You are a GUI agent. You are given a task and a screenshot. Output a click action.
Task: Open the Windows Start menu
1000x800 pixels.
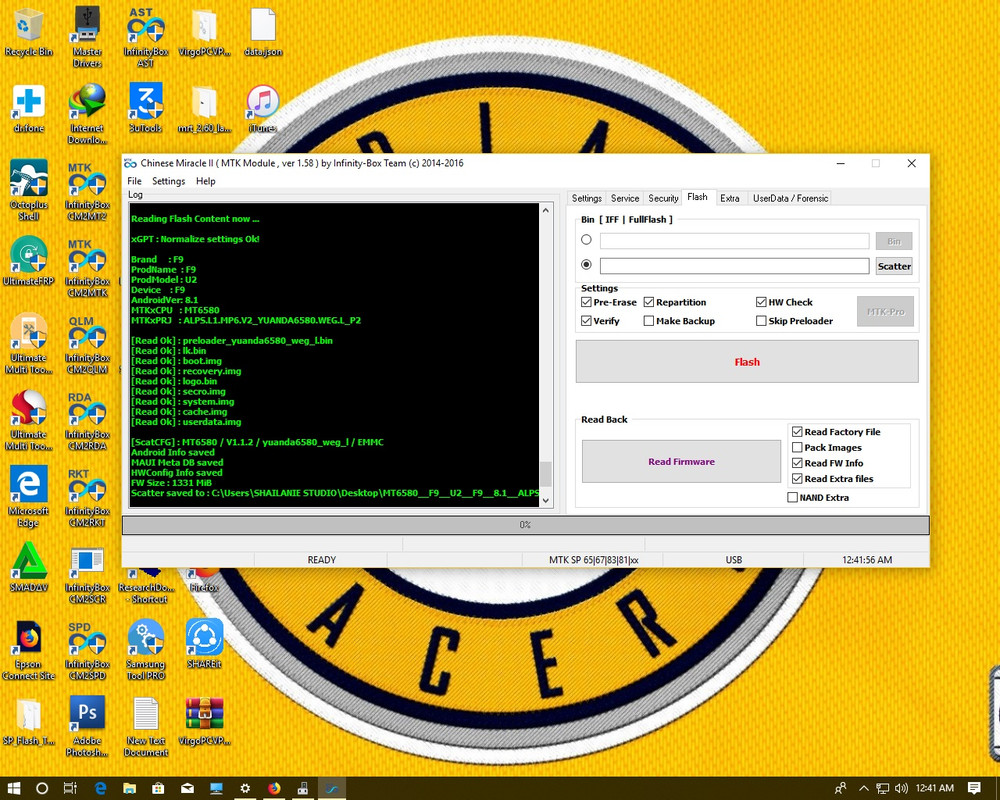coord(13,788)
